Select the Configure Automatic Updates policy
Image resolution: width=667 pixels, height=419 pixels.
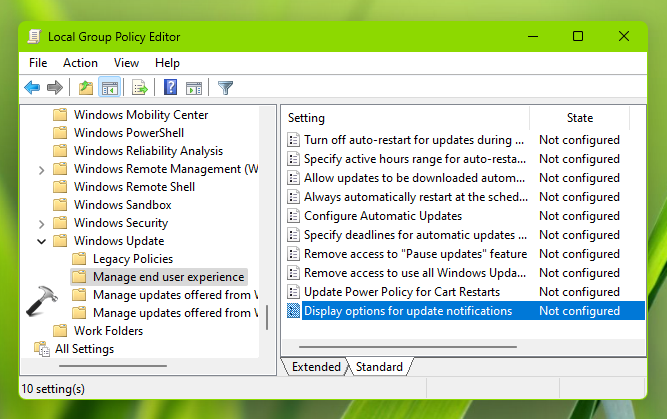(x=382, y=216)
